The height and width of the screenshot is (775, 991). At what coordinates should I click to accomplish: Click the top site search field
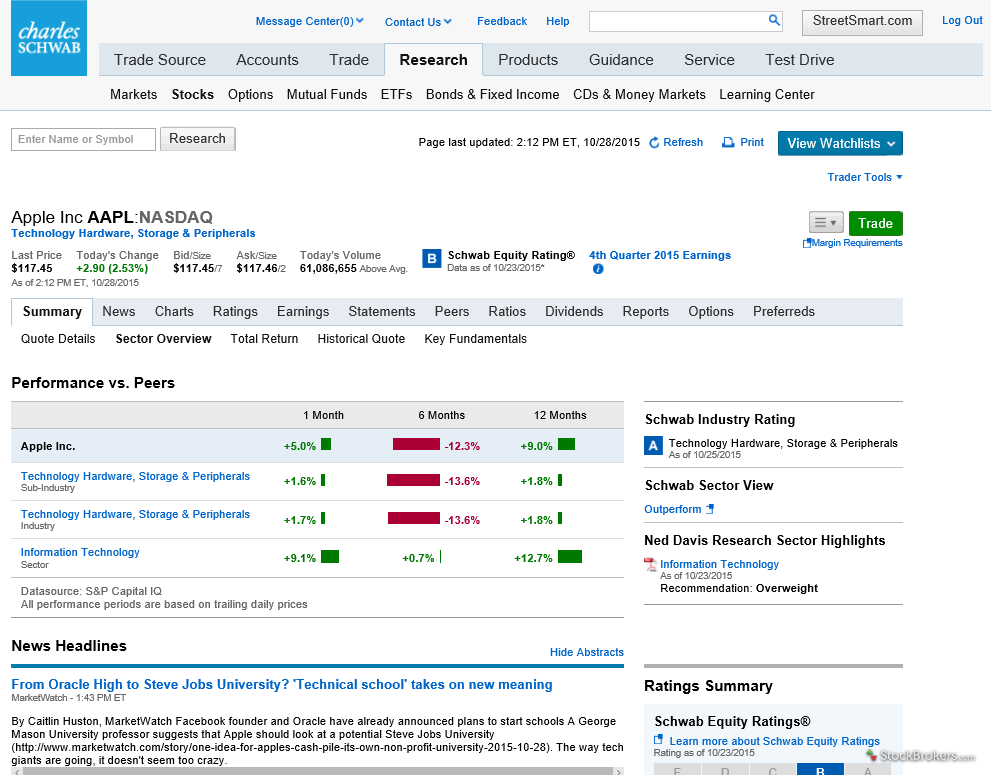[x=678, y=21]
